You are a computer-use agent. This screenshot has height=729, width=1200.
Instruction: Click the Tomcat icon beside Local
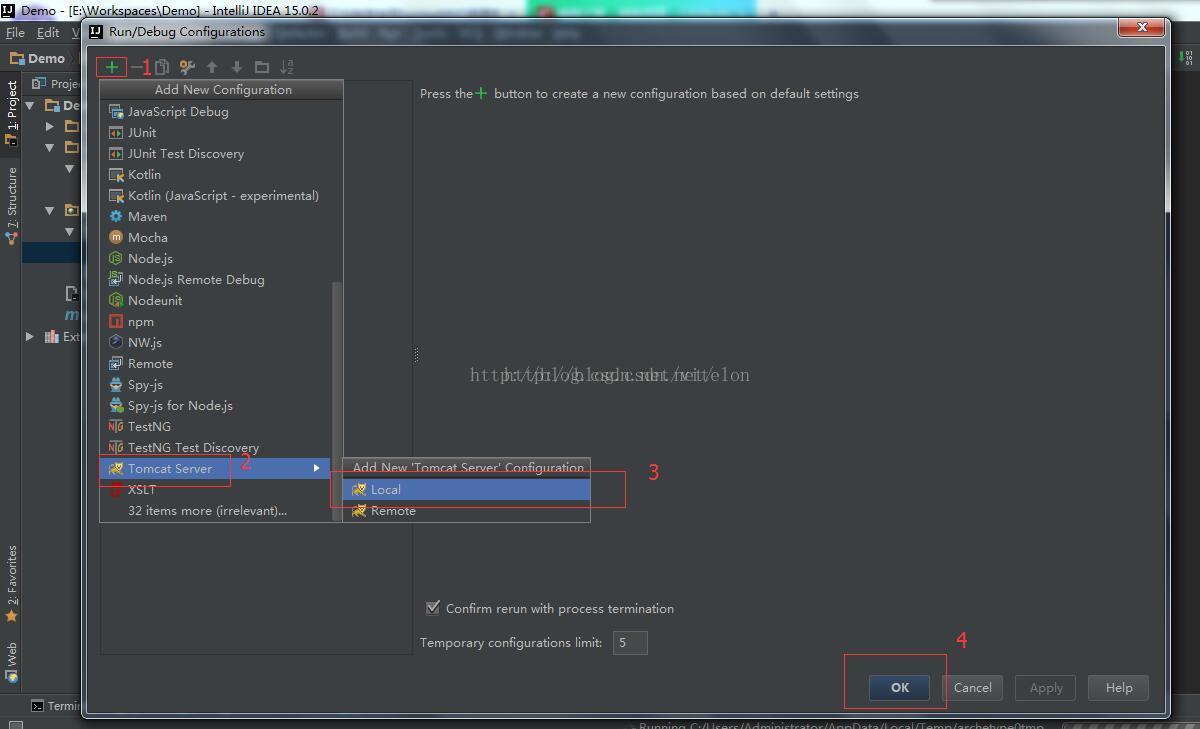pos(359,489)
